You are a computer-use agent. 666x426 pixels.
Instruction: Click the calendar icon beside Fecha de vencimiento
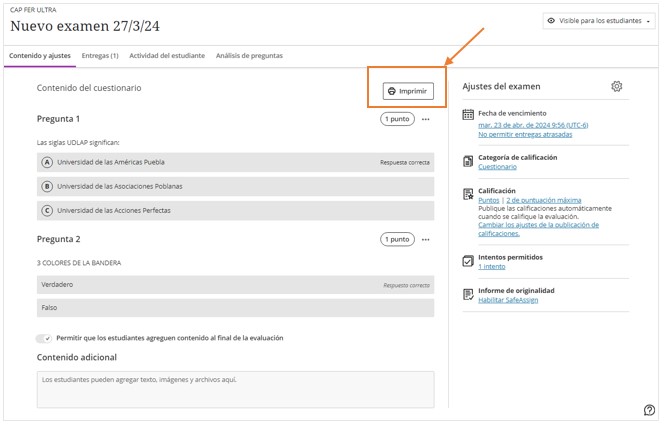tap(468, 114)
